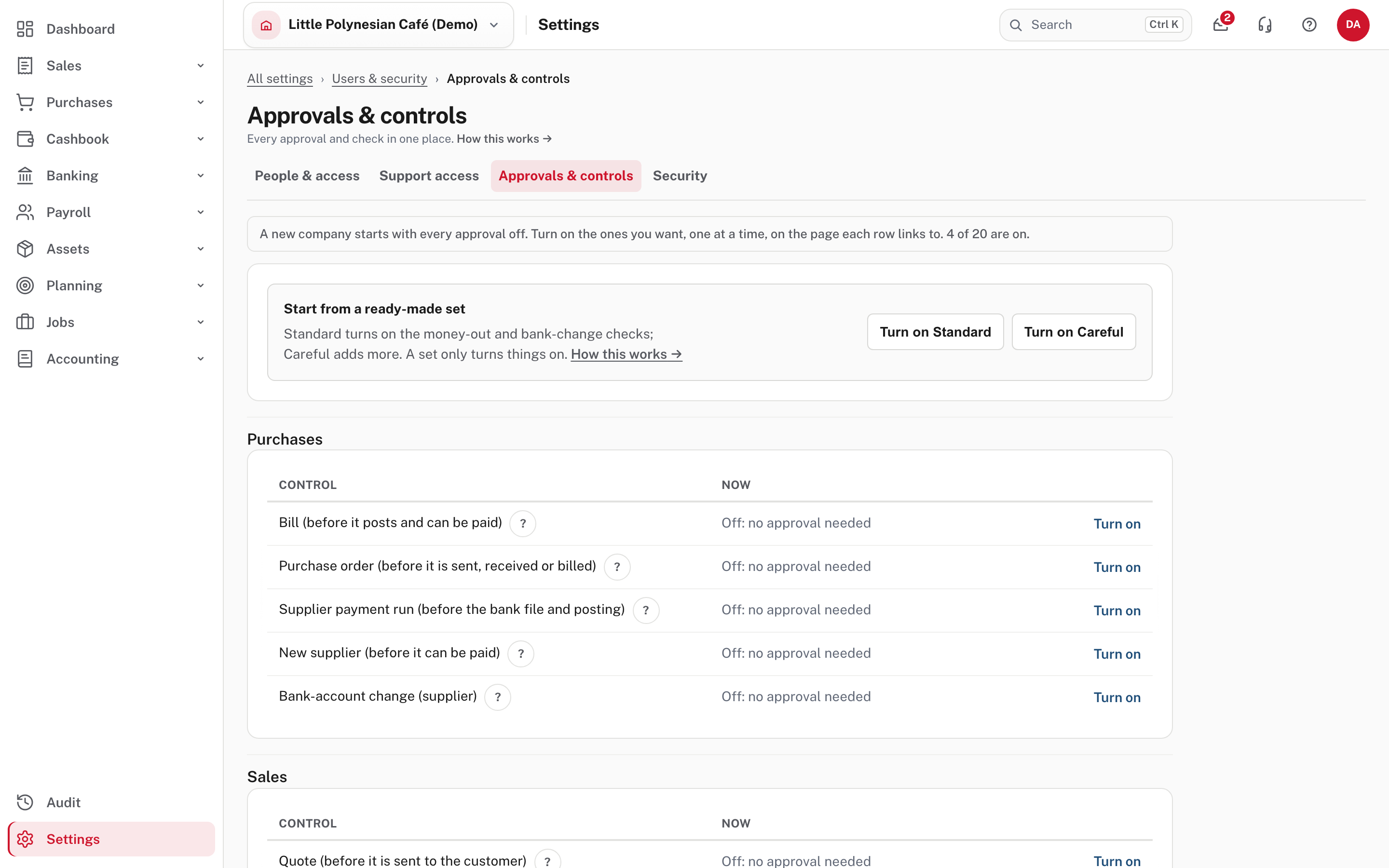Select the Approvals & controls tab
The image size is (1389, 868).
[565, 176]
